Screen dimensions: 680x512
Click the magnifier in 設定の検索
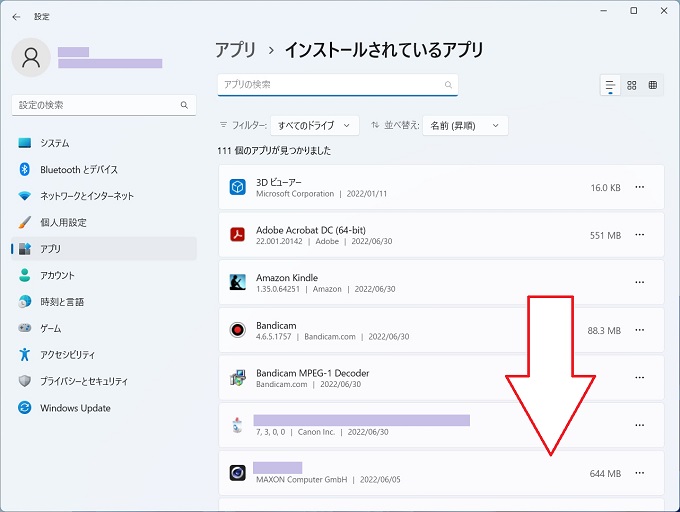pos(184,105)
